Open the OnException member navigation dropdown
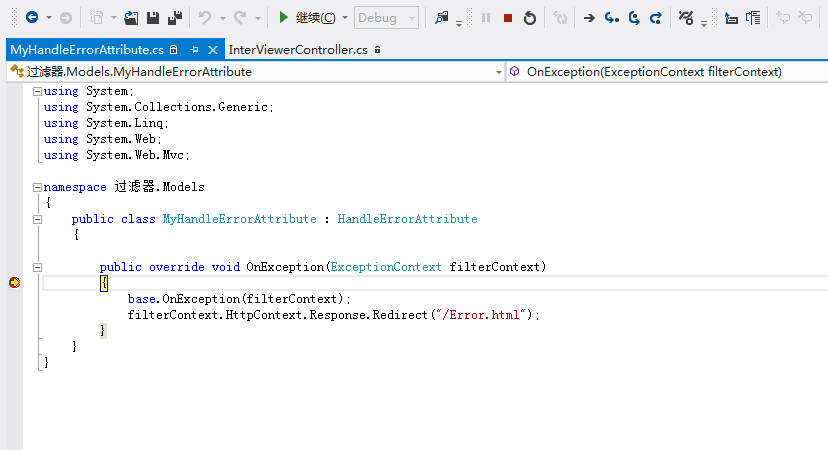828x450 pixels. tap(668, 72)
